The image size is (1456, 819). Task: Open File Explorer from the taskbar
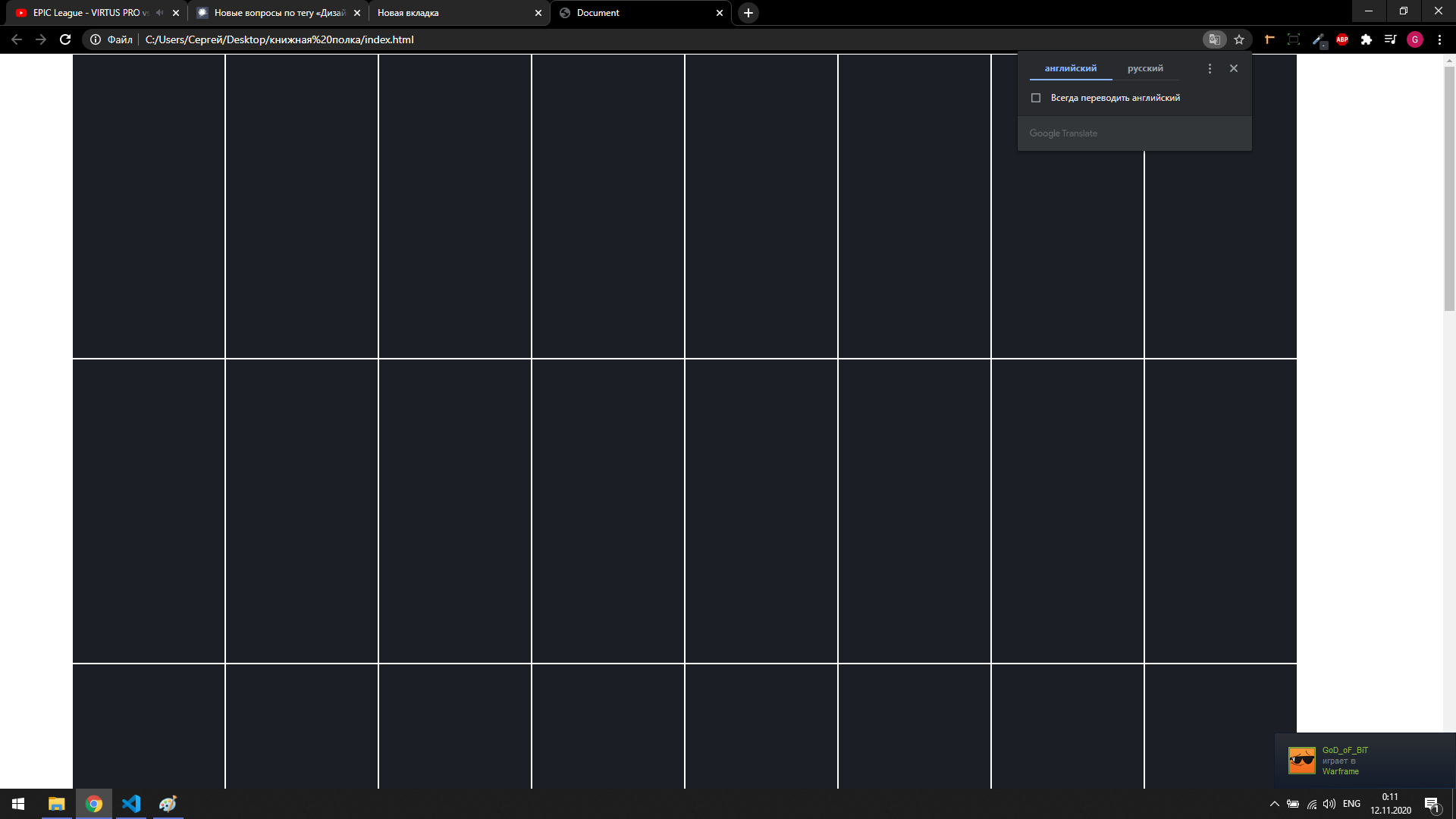(x=56, y=804)
